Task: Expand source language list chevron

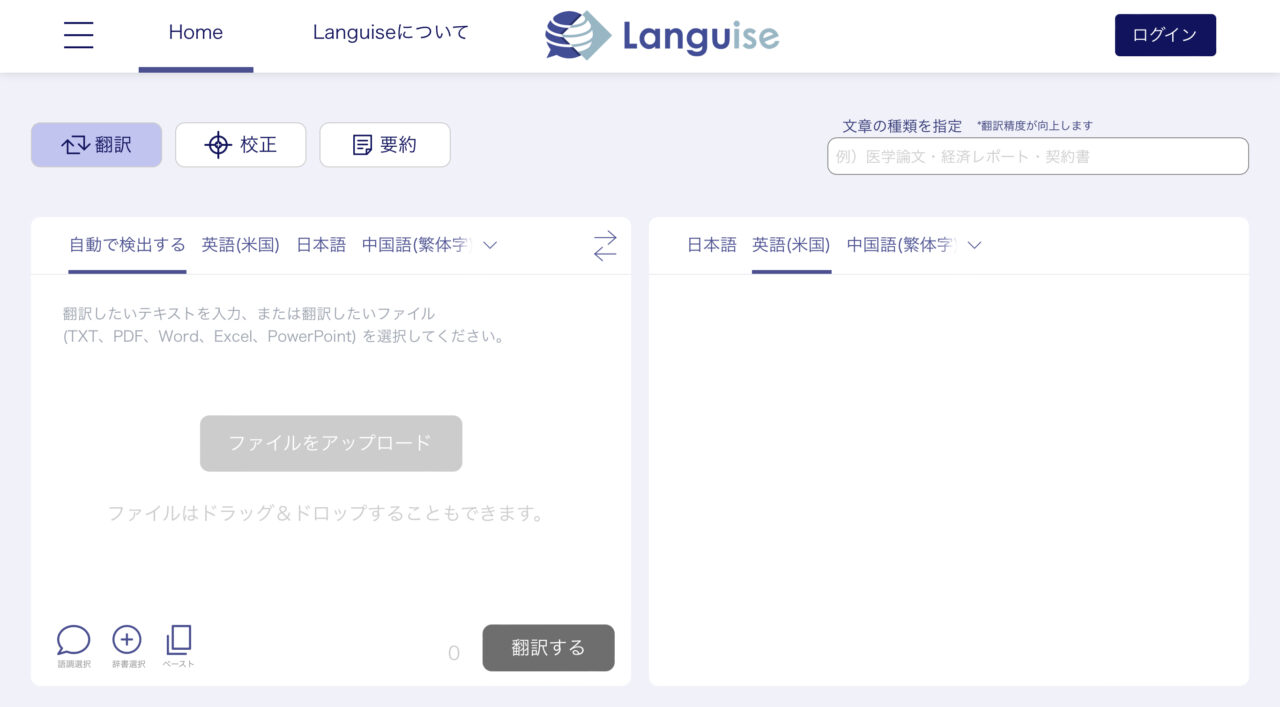Action: [x=489, y=245]
